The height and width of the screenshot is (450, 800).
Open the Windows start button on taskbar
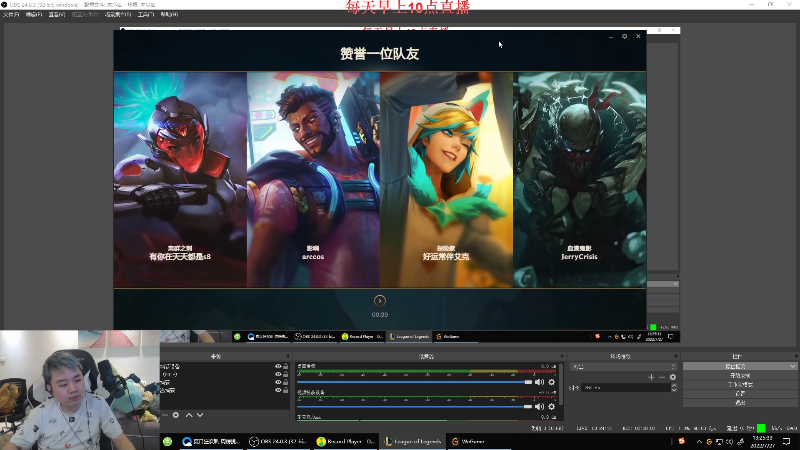point(167,441)
